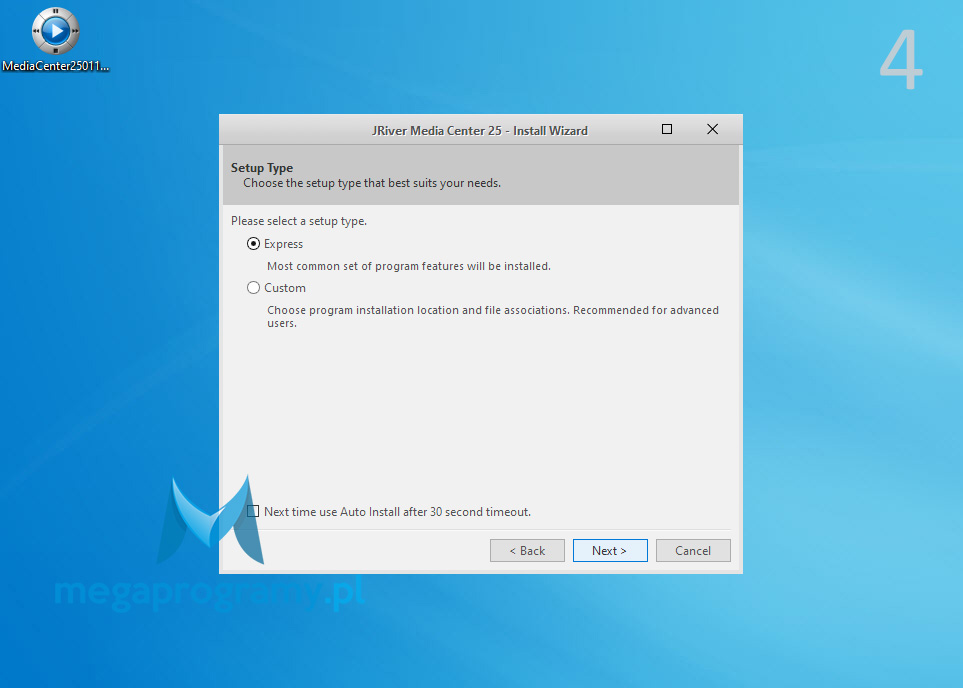This screenshot has height=688, width=963.
Task: Enable Auto Install after 30 second timeout
Action: click(x=253, y=511)
